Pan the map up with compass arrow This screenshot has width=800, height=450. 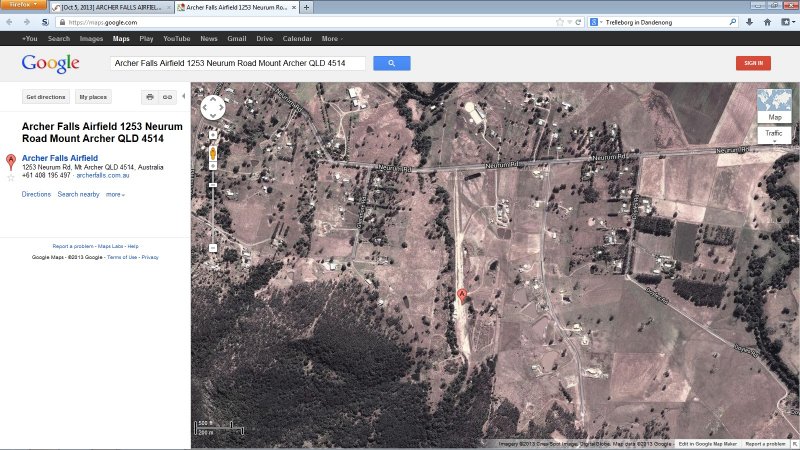[x=213, y=99]
